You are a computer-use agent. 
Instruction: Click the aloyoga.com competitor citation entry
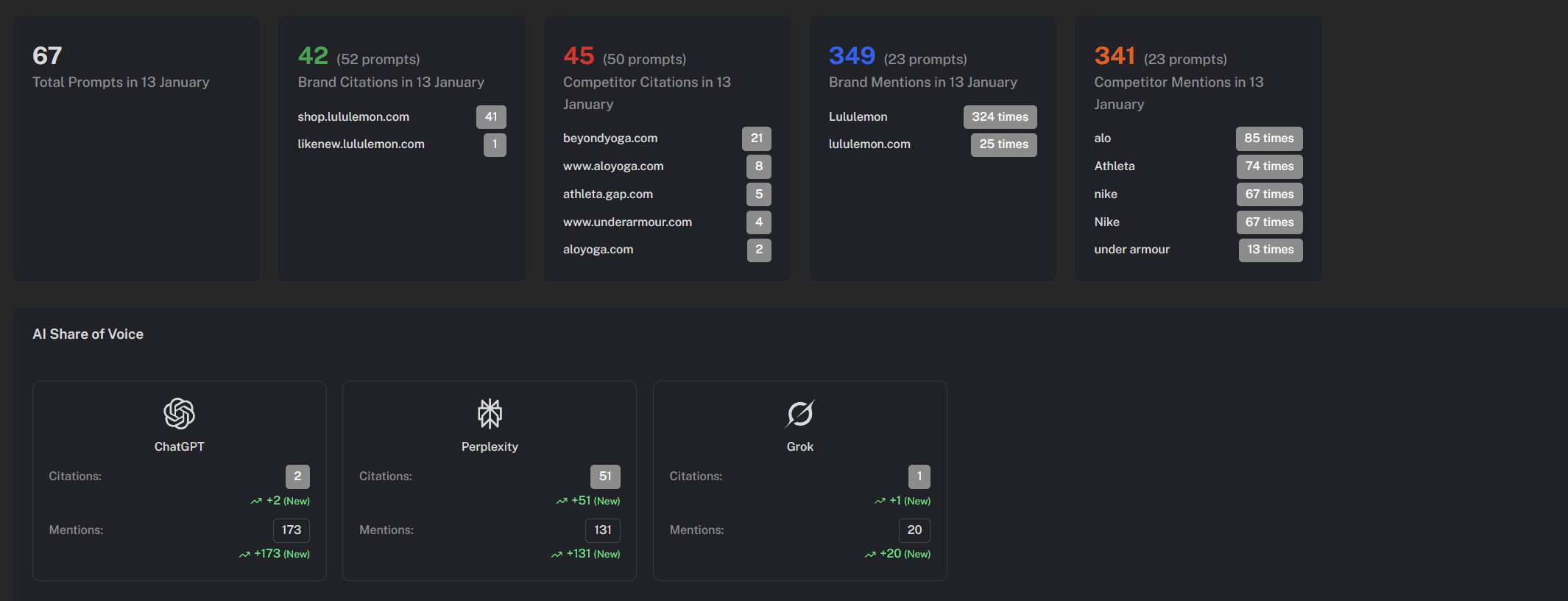tap(598, 250)
